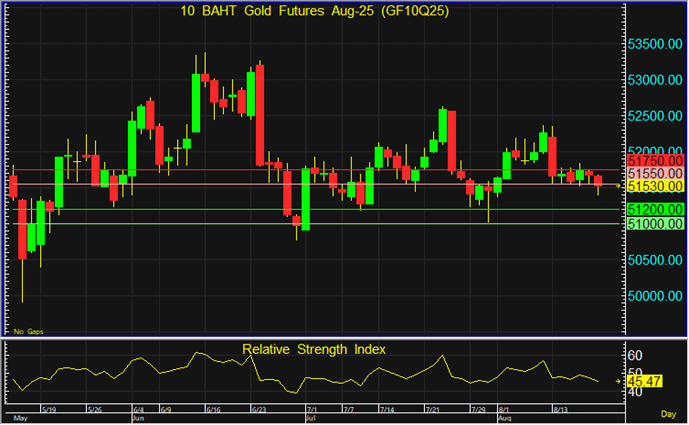
Task: Click the yellow 51530.00 current price label
Action: pyautogui.click(x=654, y=186)
